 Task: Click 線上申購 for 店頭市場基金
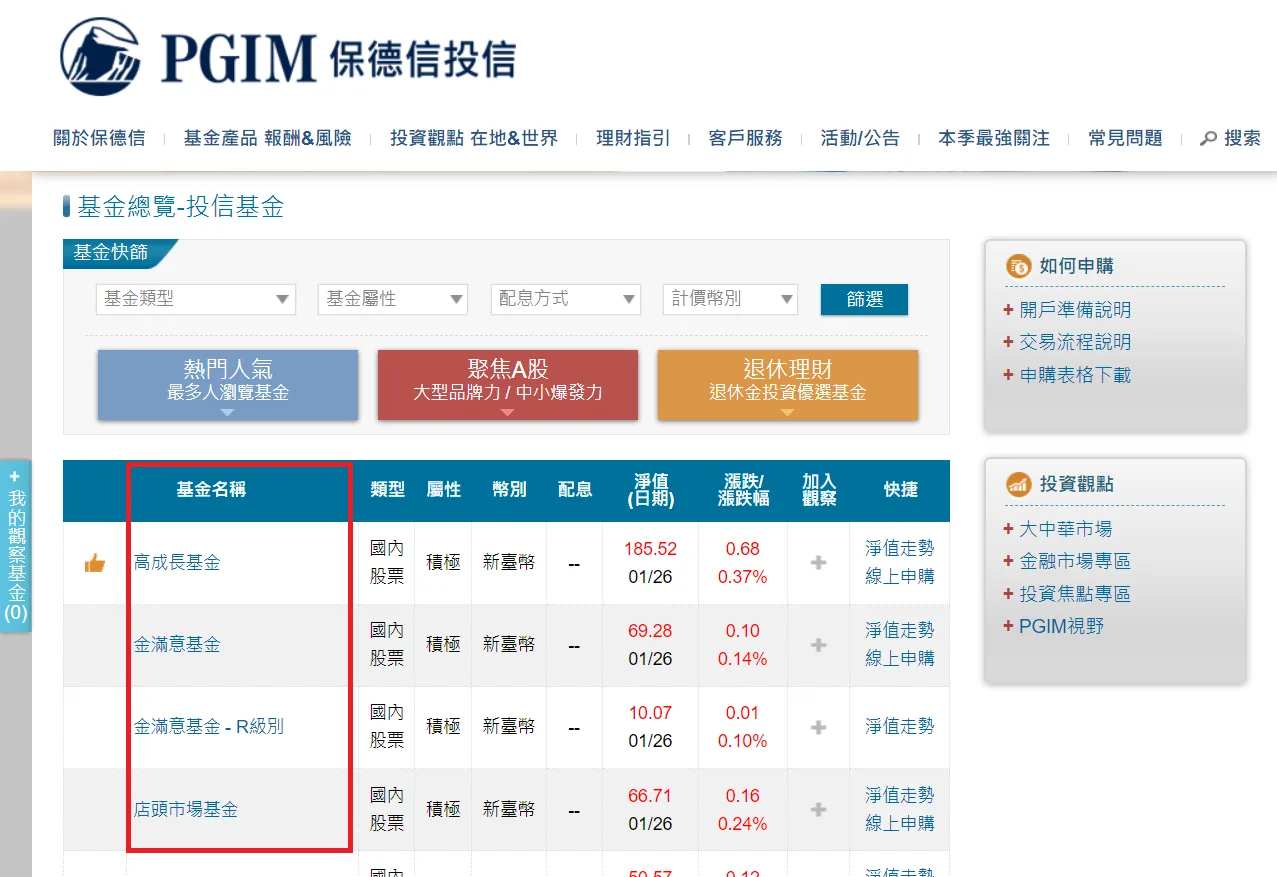click(900, 823)
